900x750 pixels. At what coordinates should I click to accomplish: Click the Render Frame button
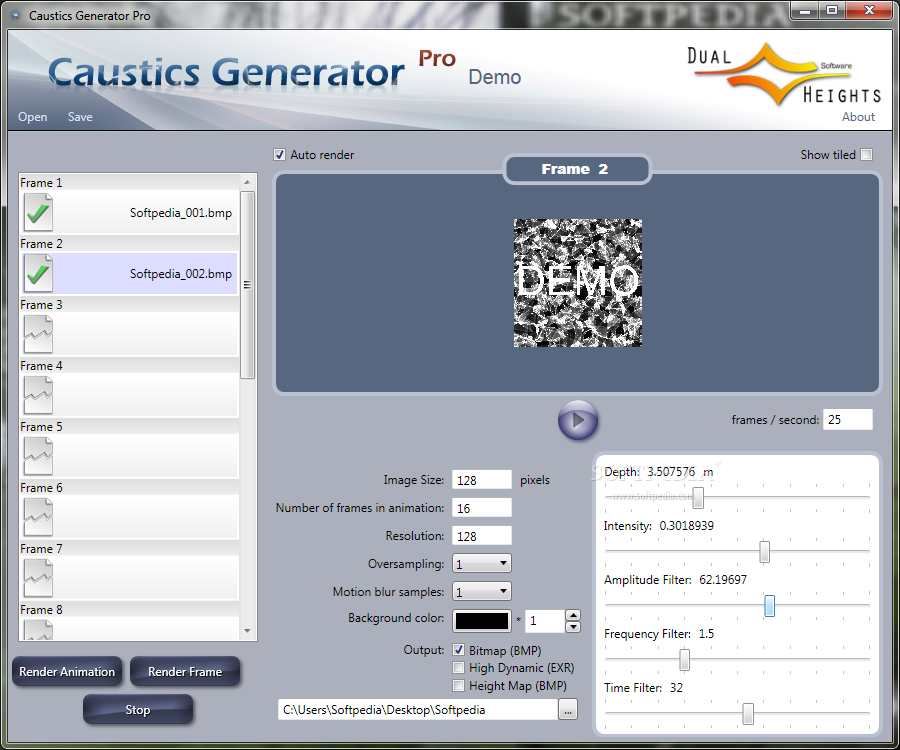click(185, 671)
